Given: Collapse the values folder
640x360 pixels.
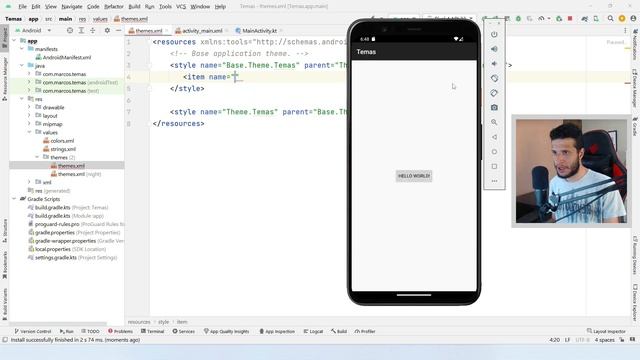Looking at the screenshot, I should click(29, 132).
